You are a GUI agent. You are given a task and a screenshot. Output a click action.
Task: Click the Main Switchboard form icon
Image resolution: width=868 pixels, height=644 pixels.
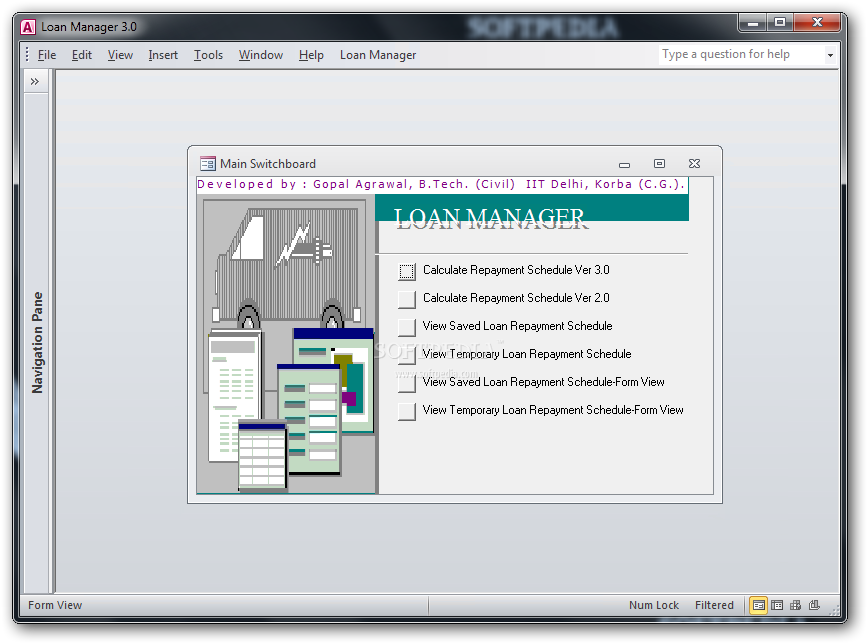(x=208, y=164)
